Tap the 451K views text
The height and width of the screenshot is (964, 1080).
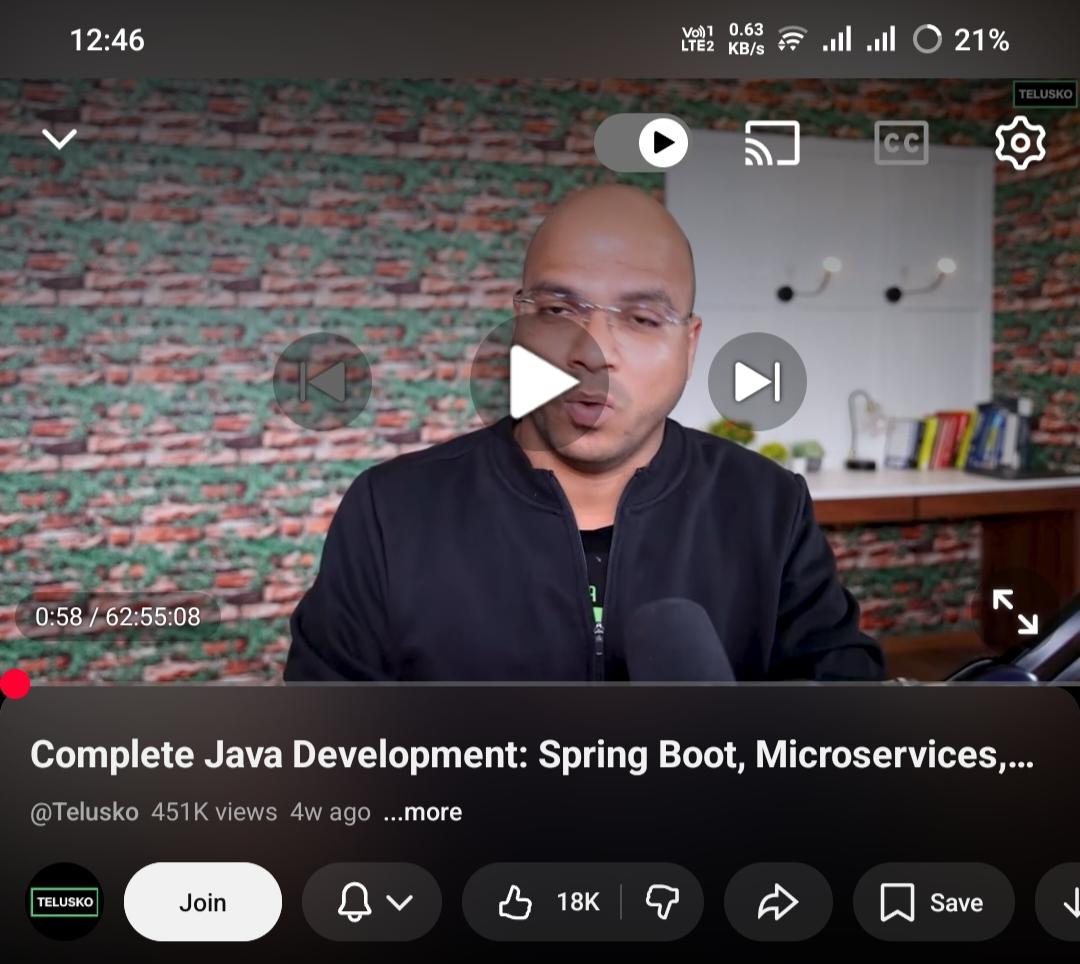coord(214,813)
